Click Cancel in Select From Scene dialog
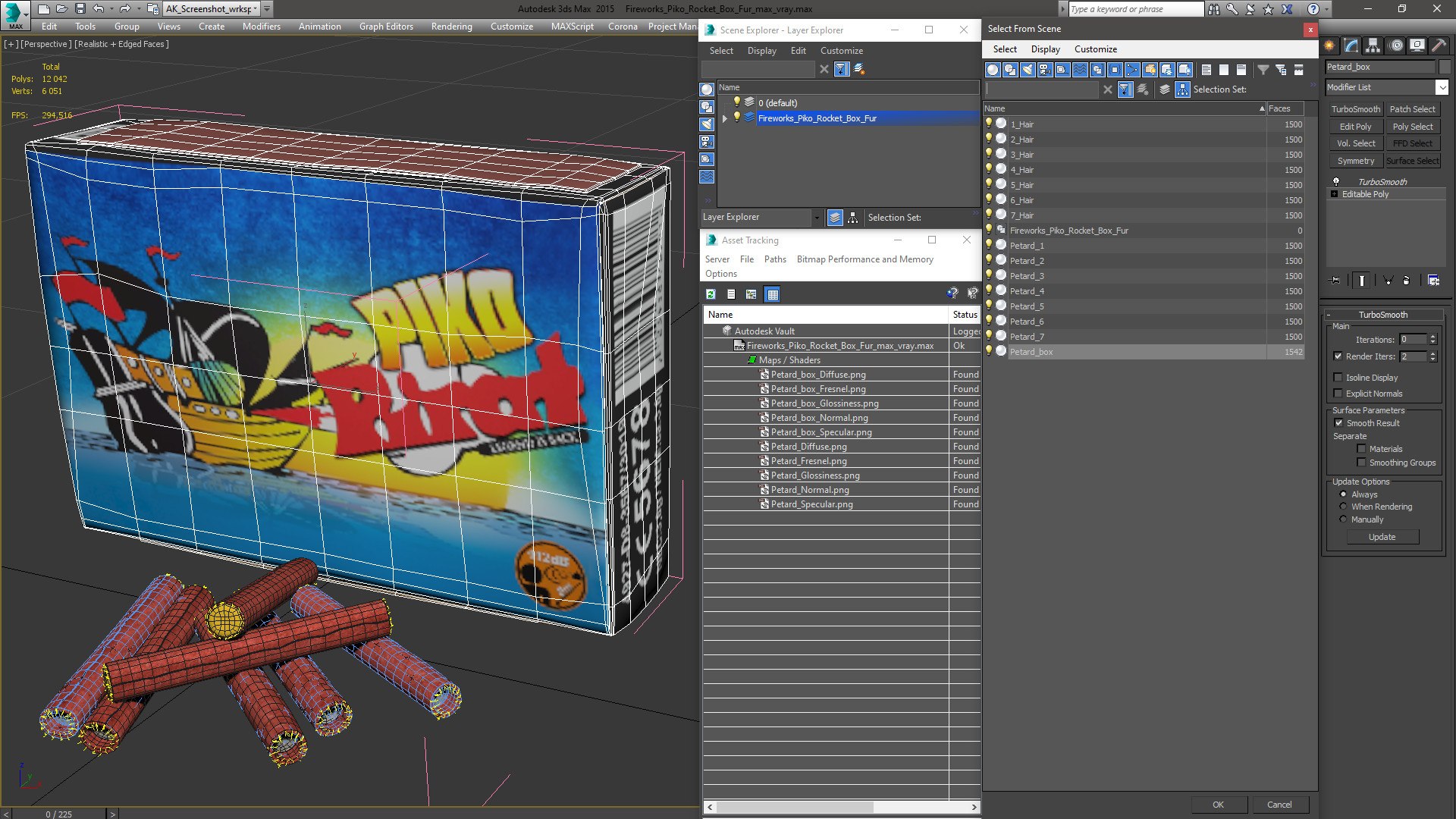Image resolution: width=1456 pixels, height=819 pixels. tap(1279, 805)
